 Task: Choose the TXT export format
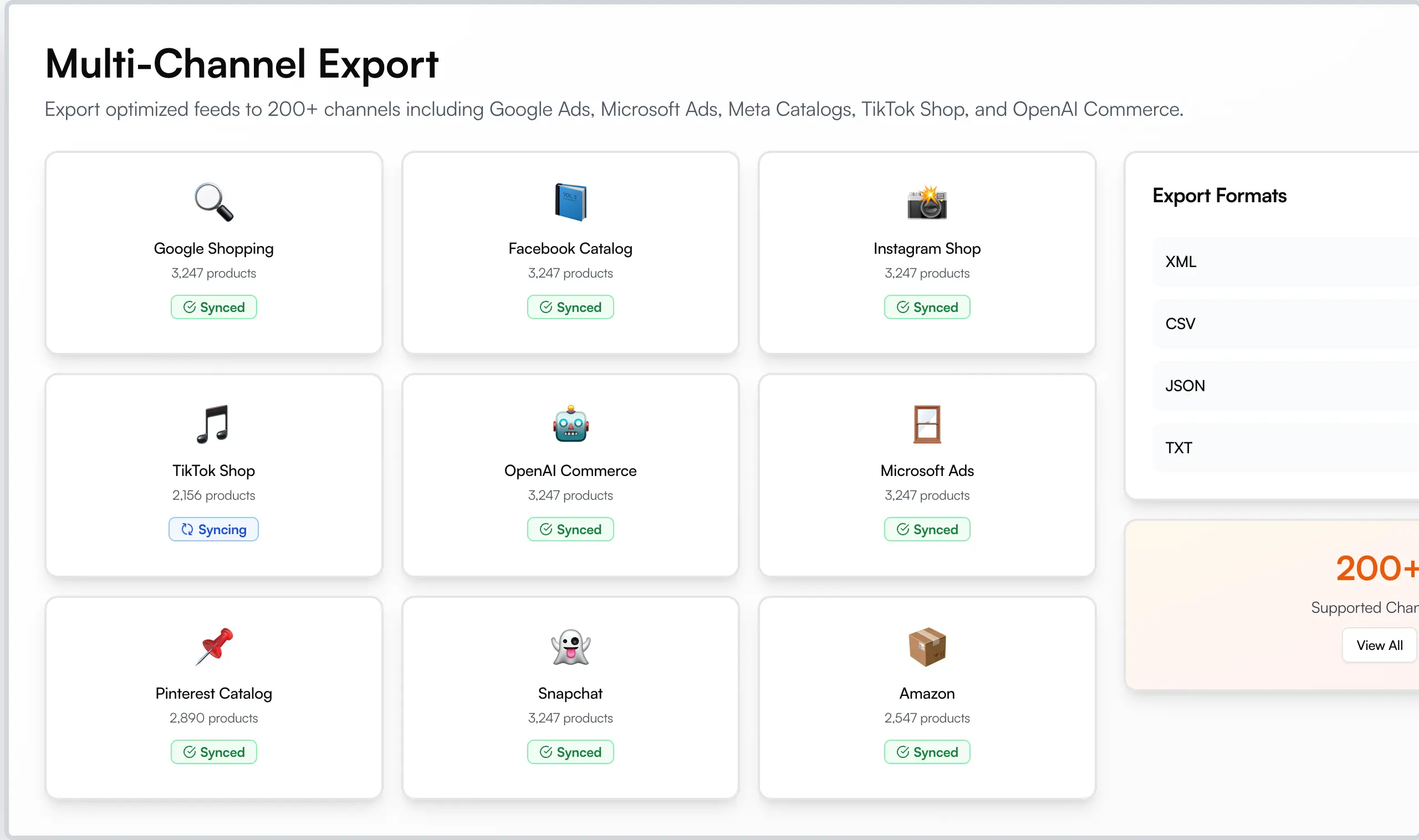pyautogui.click(x=1178, y=447)
